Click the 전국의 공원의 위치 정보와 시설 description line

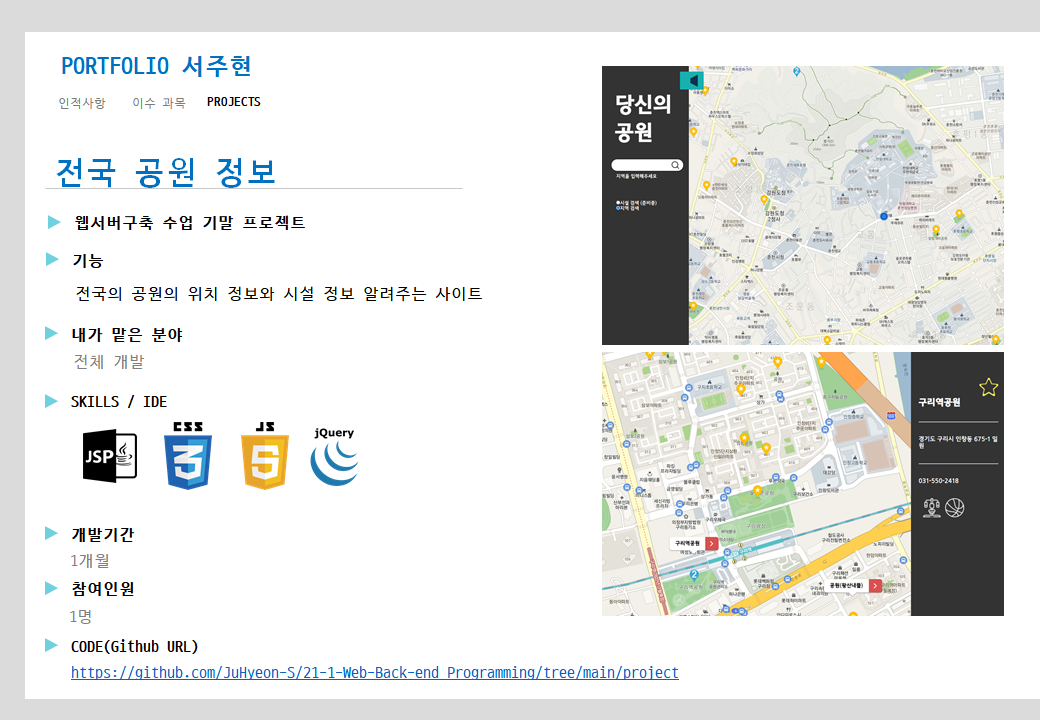point(279,294)
